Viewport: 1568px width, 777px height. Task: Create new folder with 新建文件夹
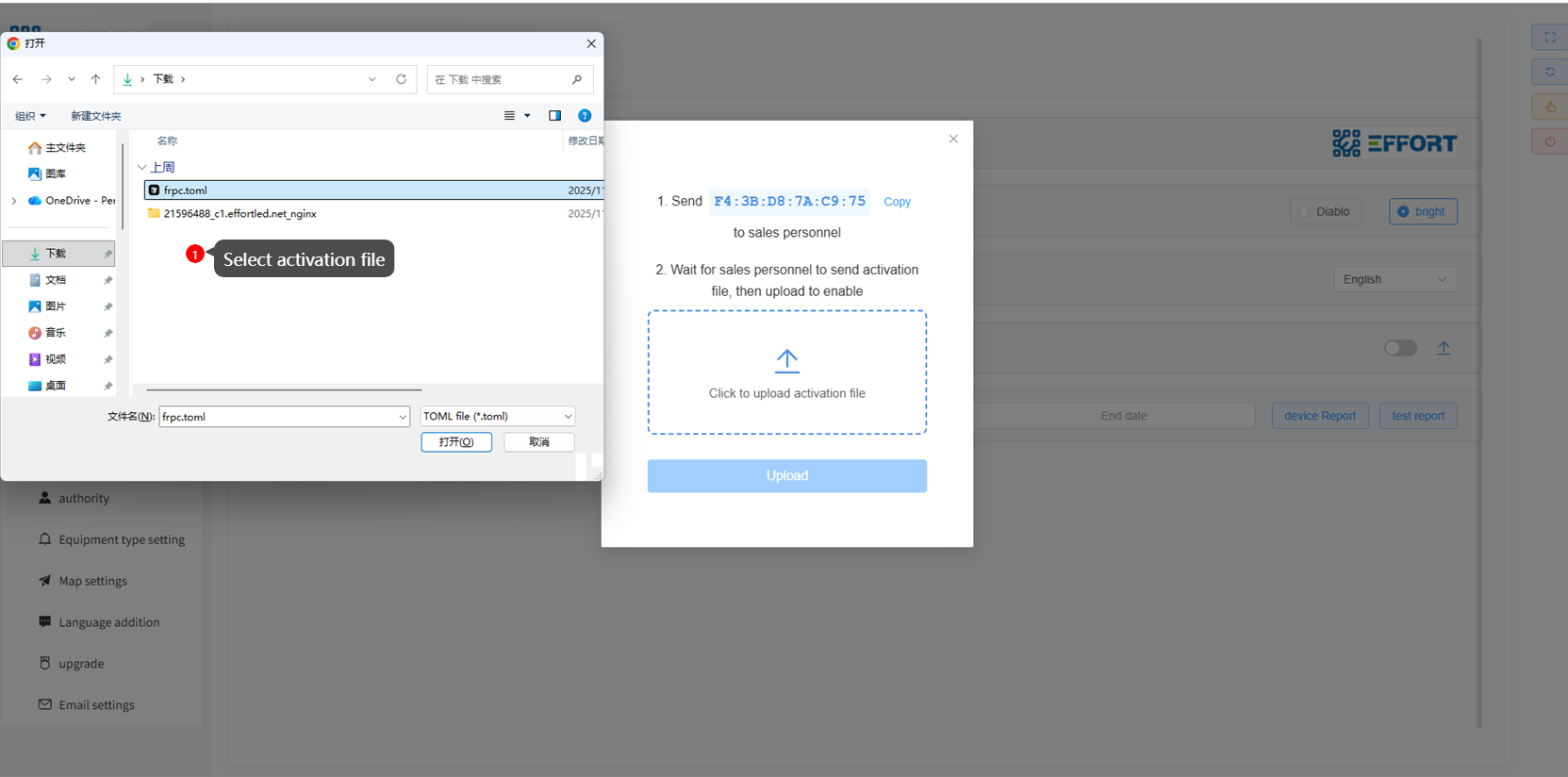coord(96,116)
